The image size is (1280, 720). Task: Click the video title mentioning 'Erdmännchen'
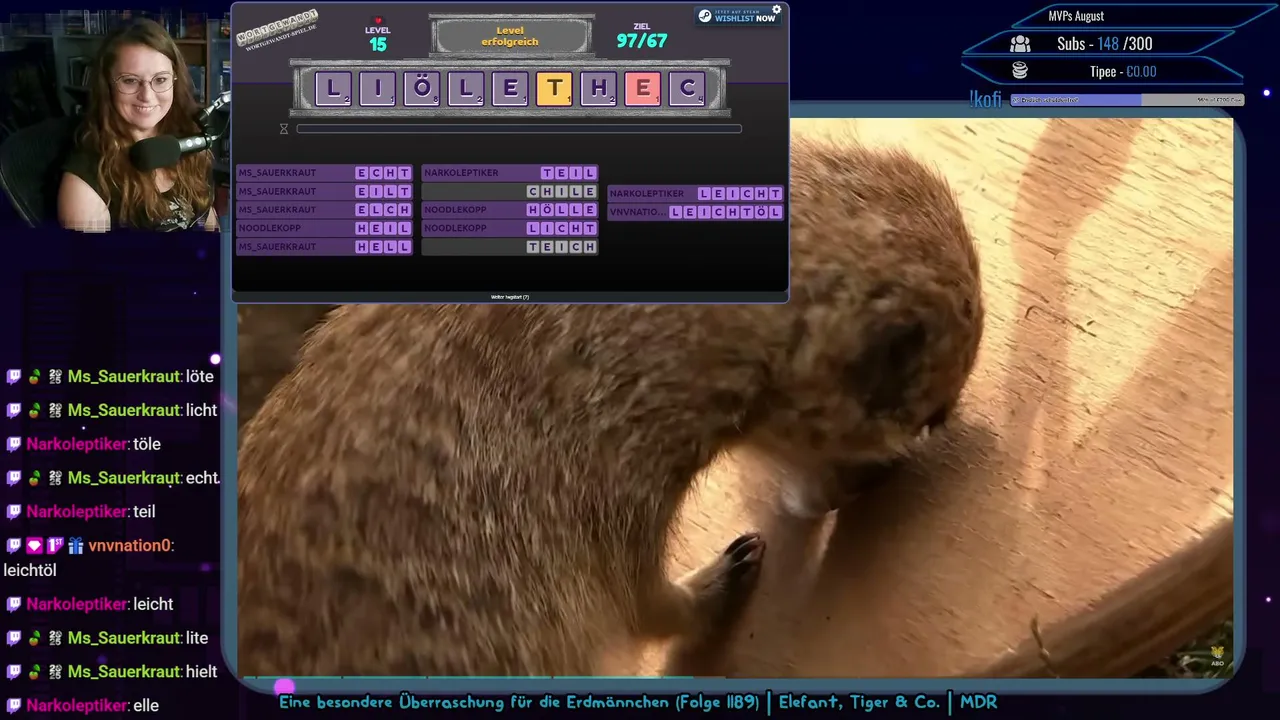pyautogui.click(x=638, y=703)
